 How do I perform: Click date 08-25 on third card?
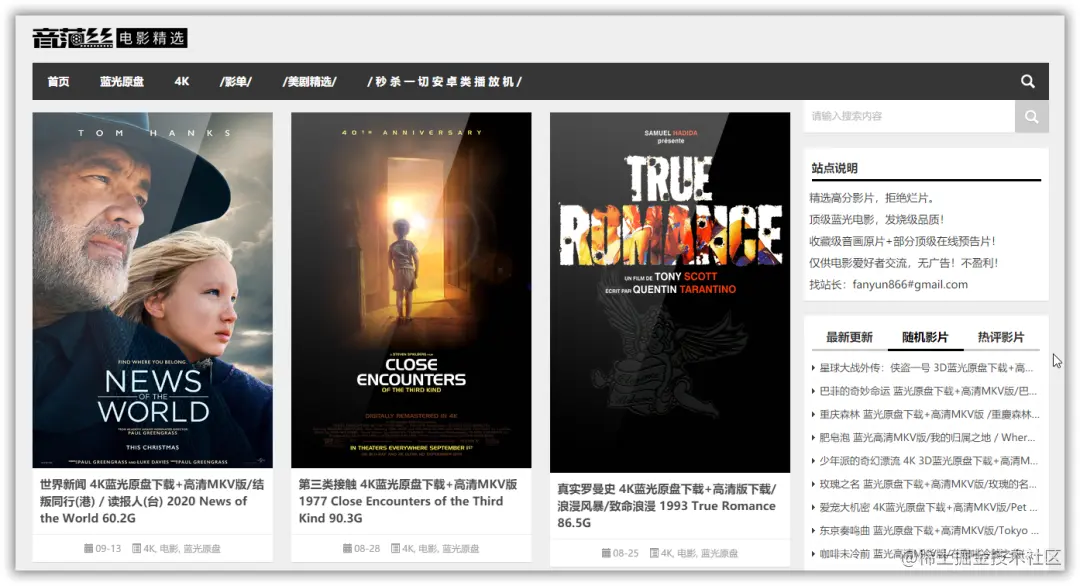pos(625,554)
